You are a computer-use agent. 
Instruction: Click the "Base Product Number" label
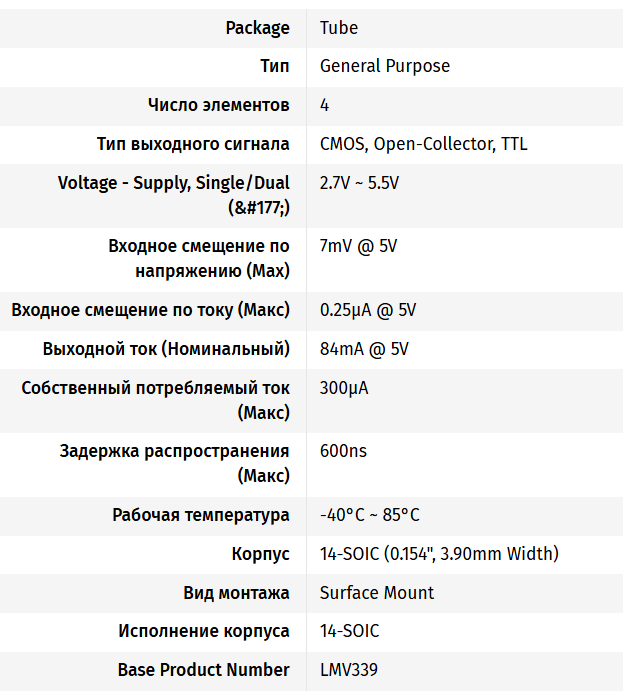[x=204, y=670]
